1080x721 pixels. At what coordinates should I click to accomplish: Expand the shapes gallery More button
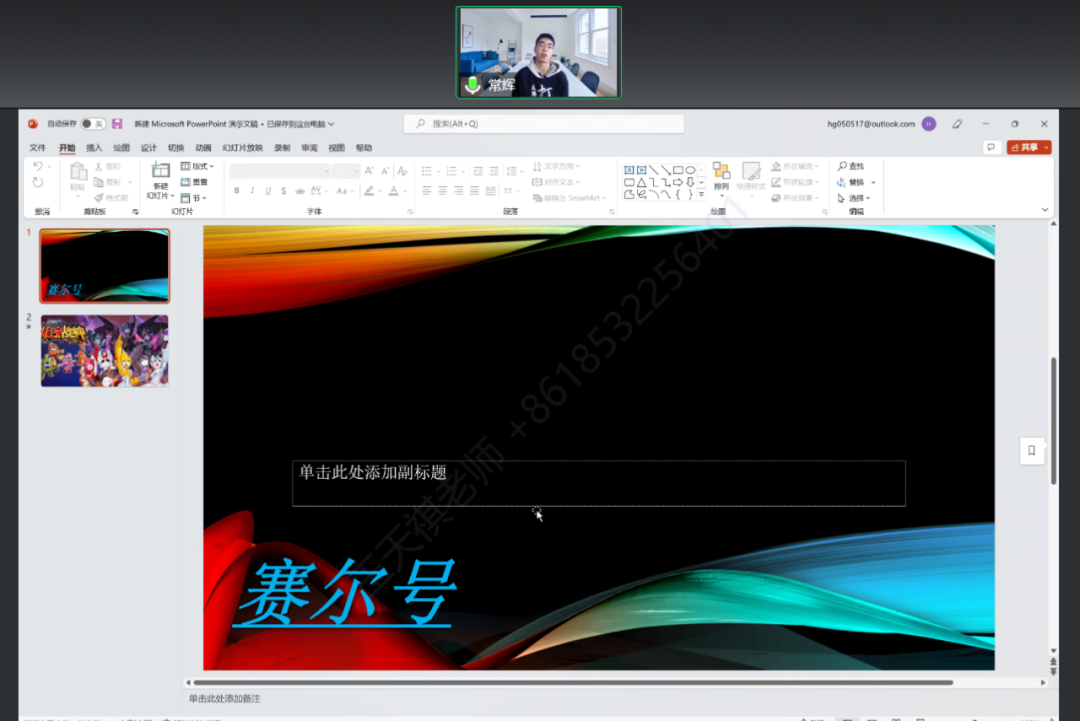coord(701,195)
